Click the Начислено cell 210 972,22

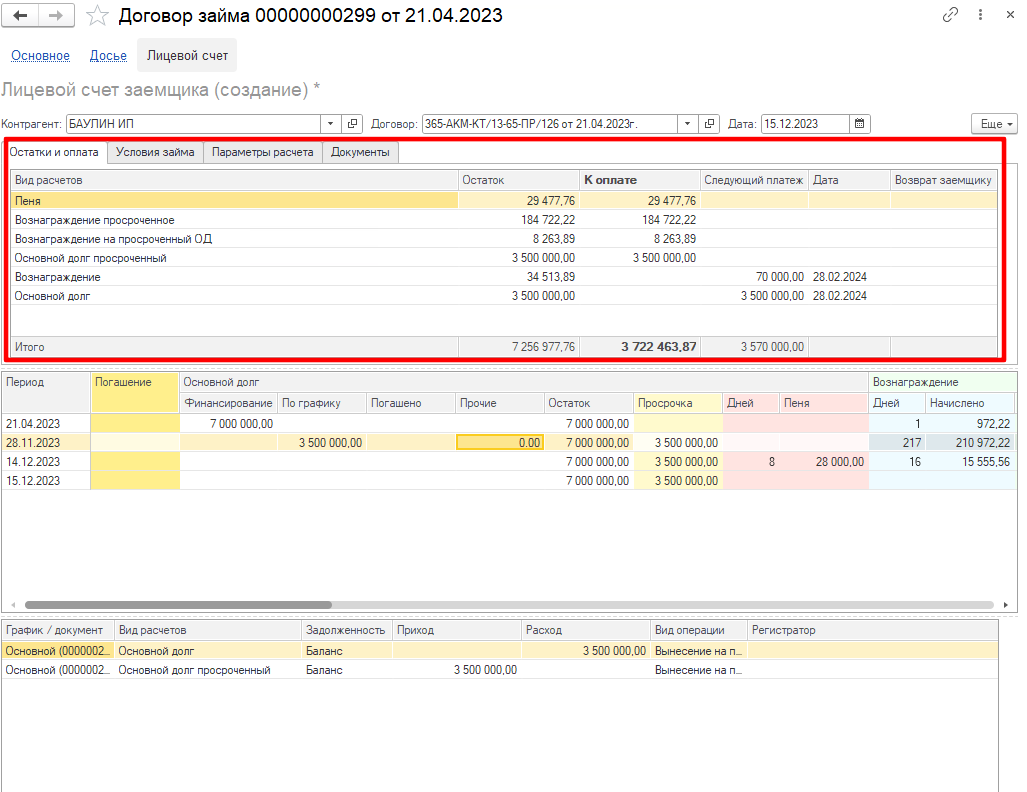coord(971,443)
